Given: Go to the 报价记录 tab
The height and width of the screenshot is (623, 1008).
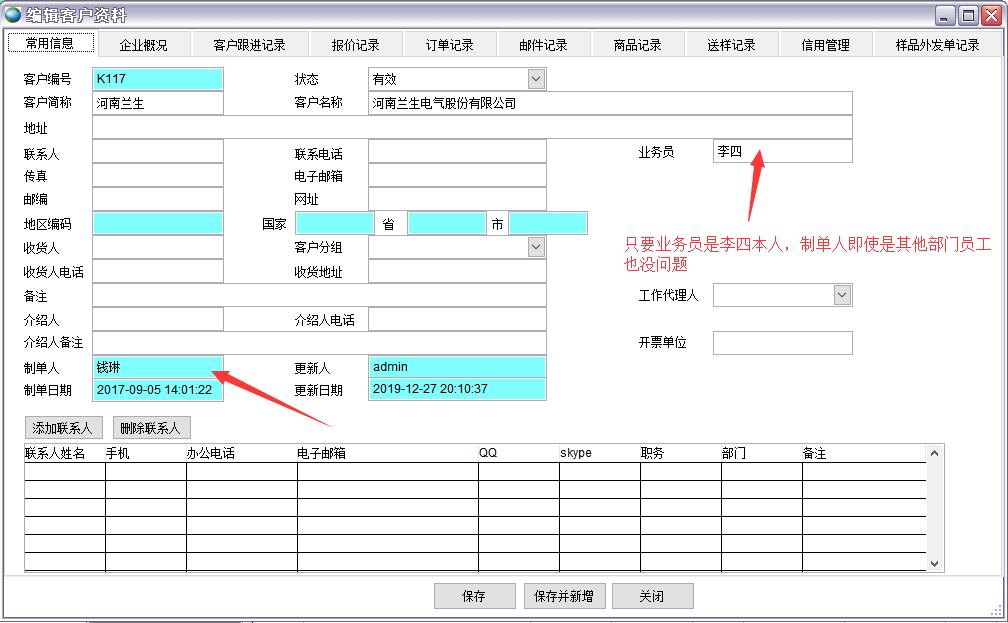Looking at the screenshot, I should click(355, 45).
